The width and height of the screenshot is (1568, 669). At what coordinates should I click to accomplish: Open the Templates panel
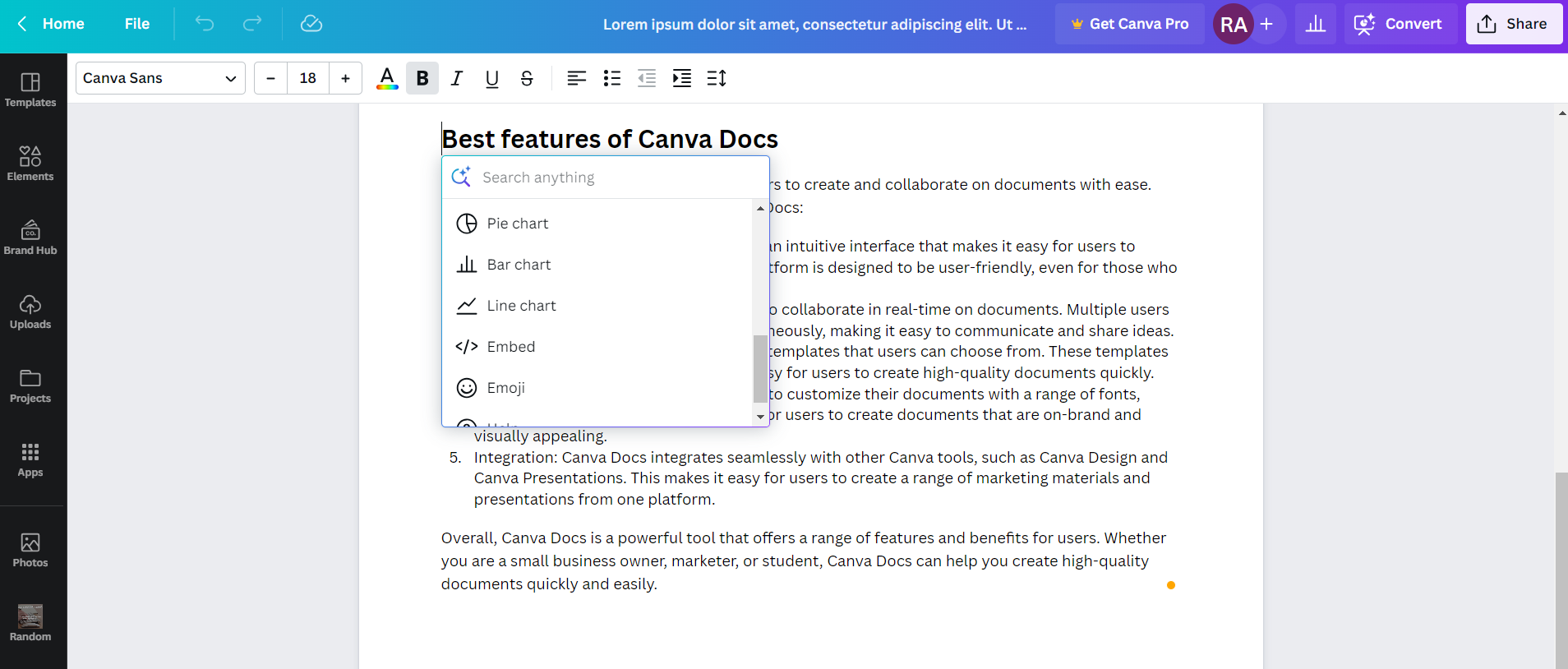(30, 90)
